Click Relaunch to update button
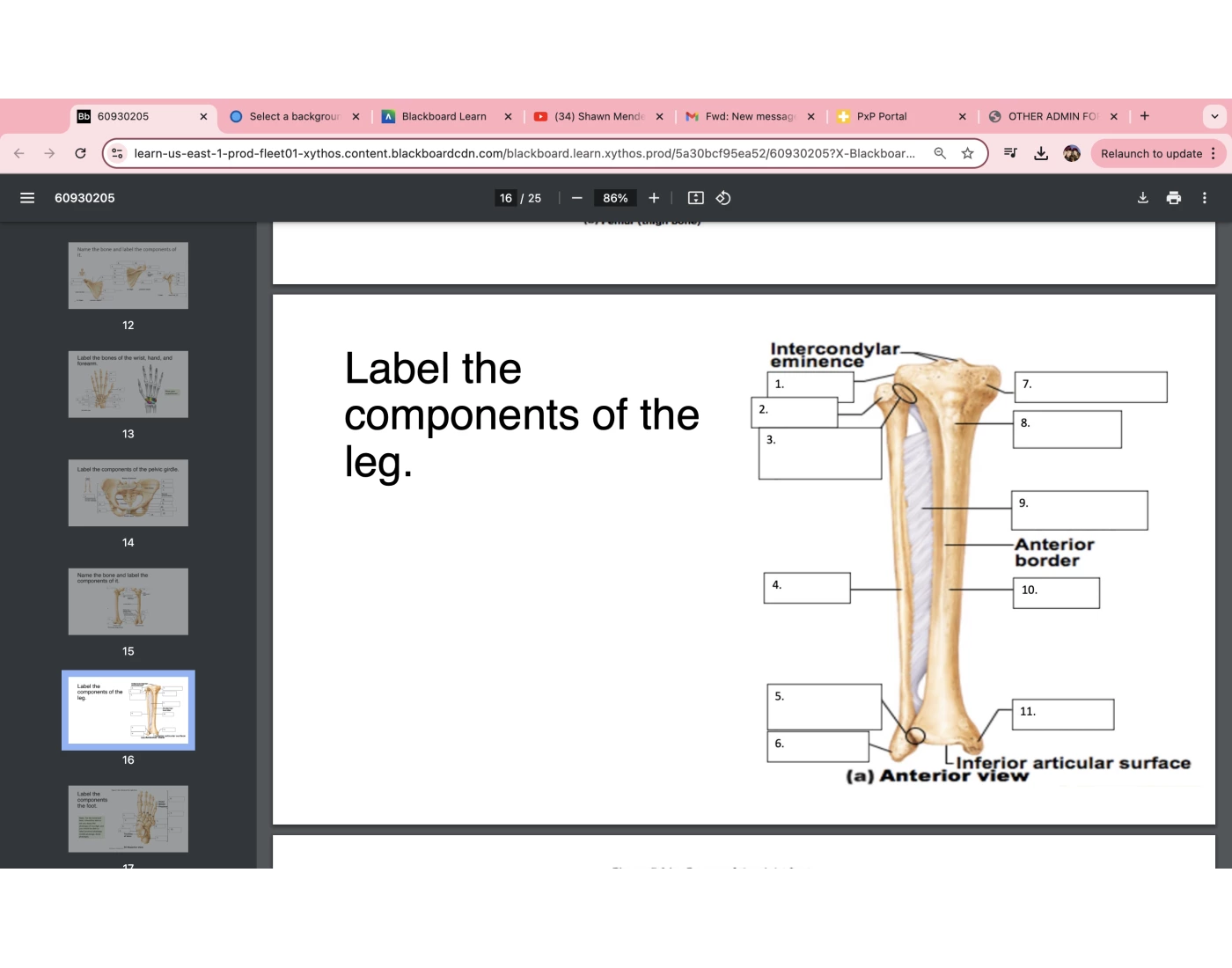Screen dimensions: 1232x968 [1151, 153]
